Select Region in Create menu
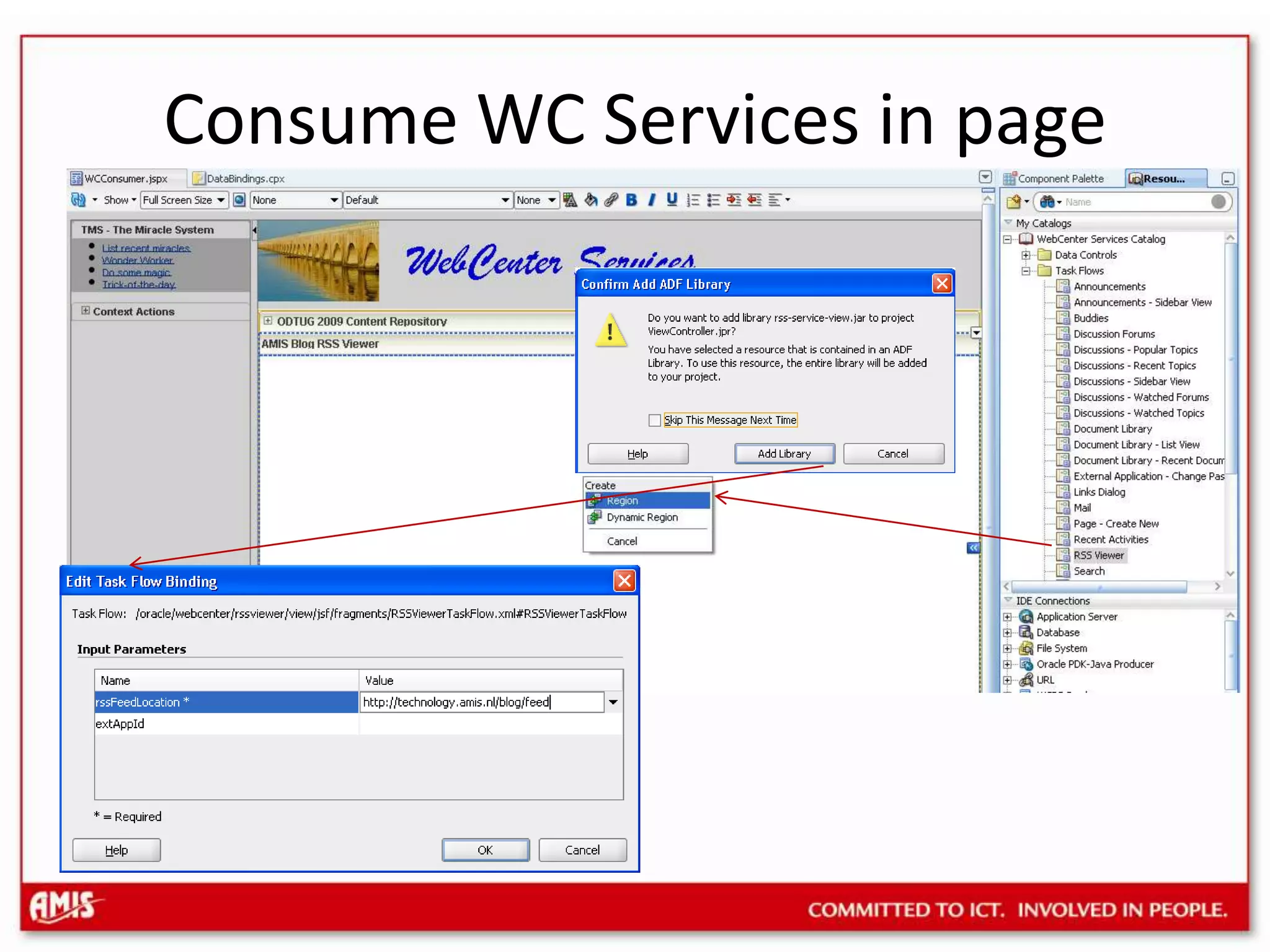The image size is (1270, 952). click(648, 500)
